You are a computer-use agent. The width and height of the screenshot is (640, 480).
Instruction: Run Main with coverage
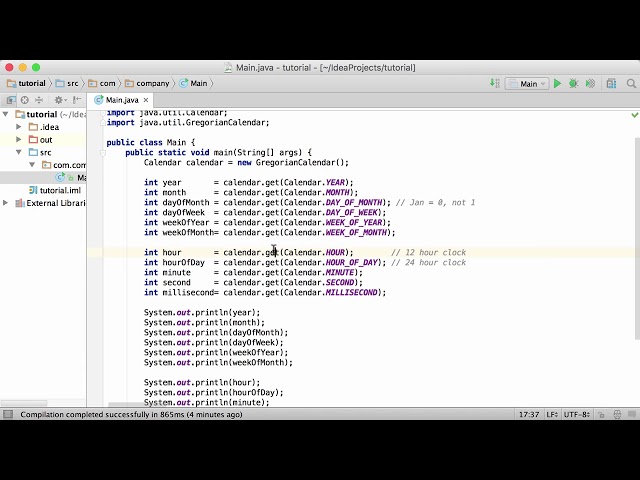coord(590,84)
